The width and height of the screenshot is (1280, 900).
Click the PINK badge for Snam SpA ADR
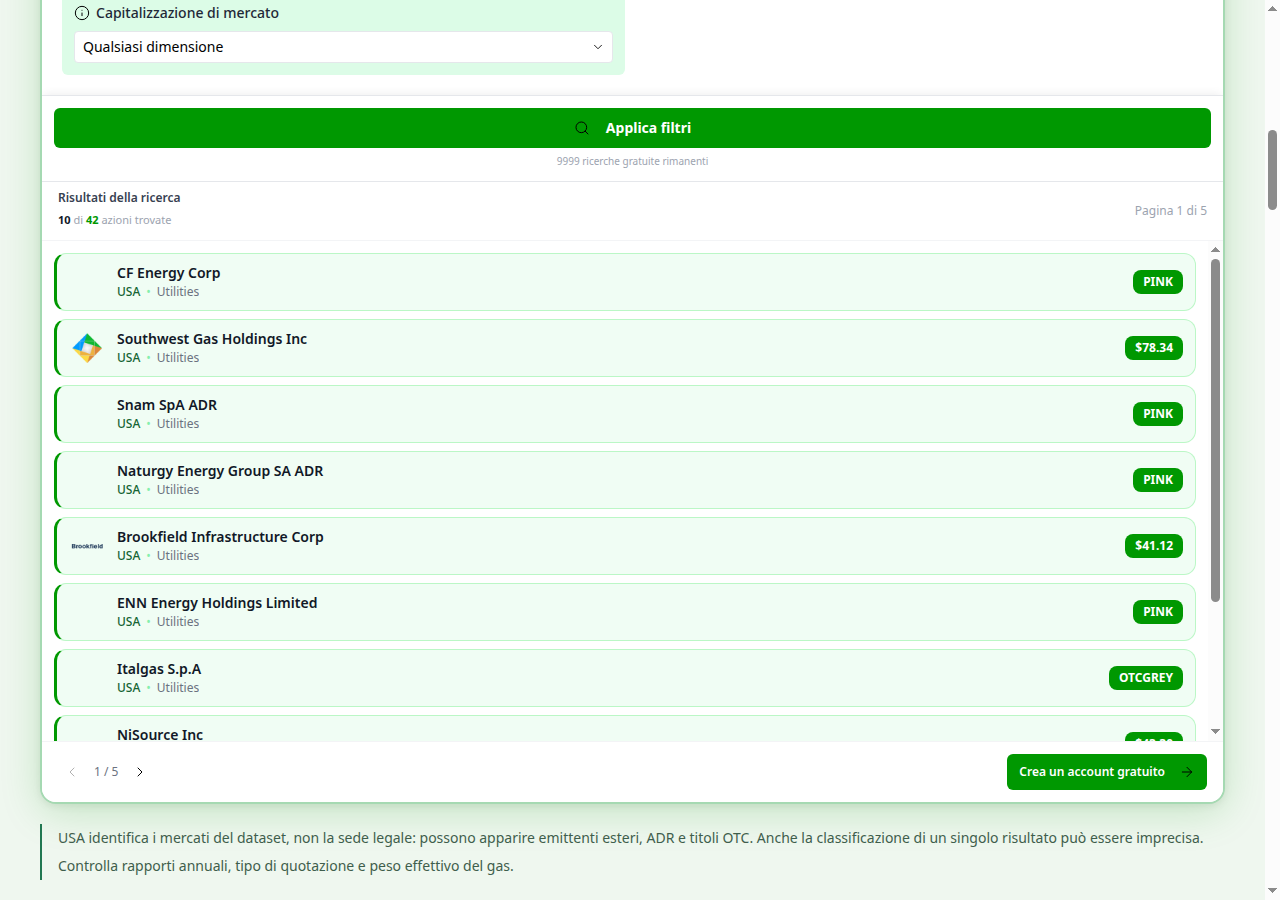[x=1158, y=414]
